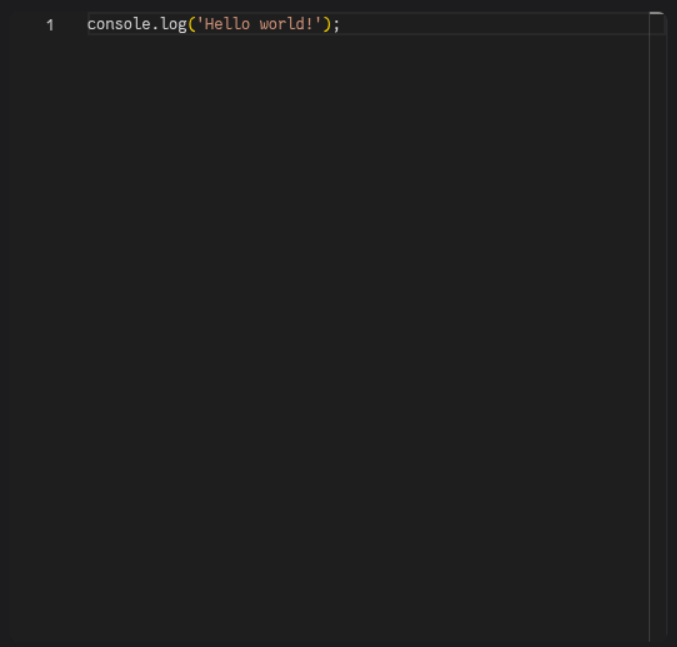
Task: Click the semicolon ending line 1
Action: [x=336, y=24]
